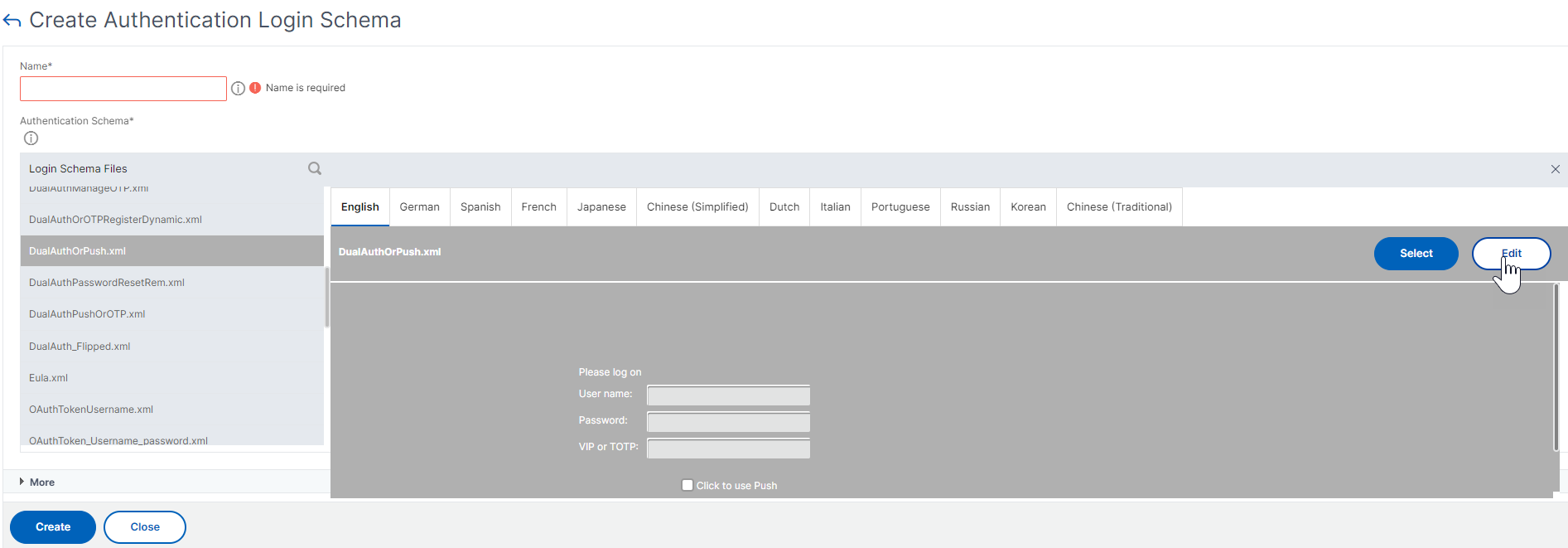1568x548 pixels.
Task: Focus the Name input field
Action: (x=123, y=89)
